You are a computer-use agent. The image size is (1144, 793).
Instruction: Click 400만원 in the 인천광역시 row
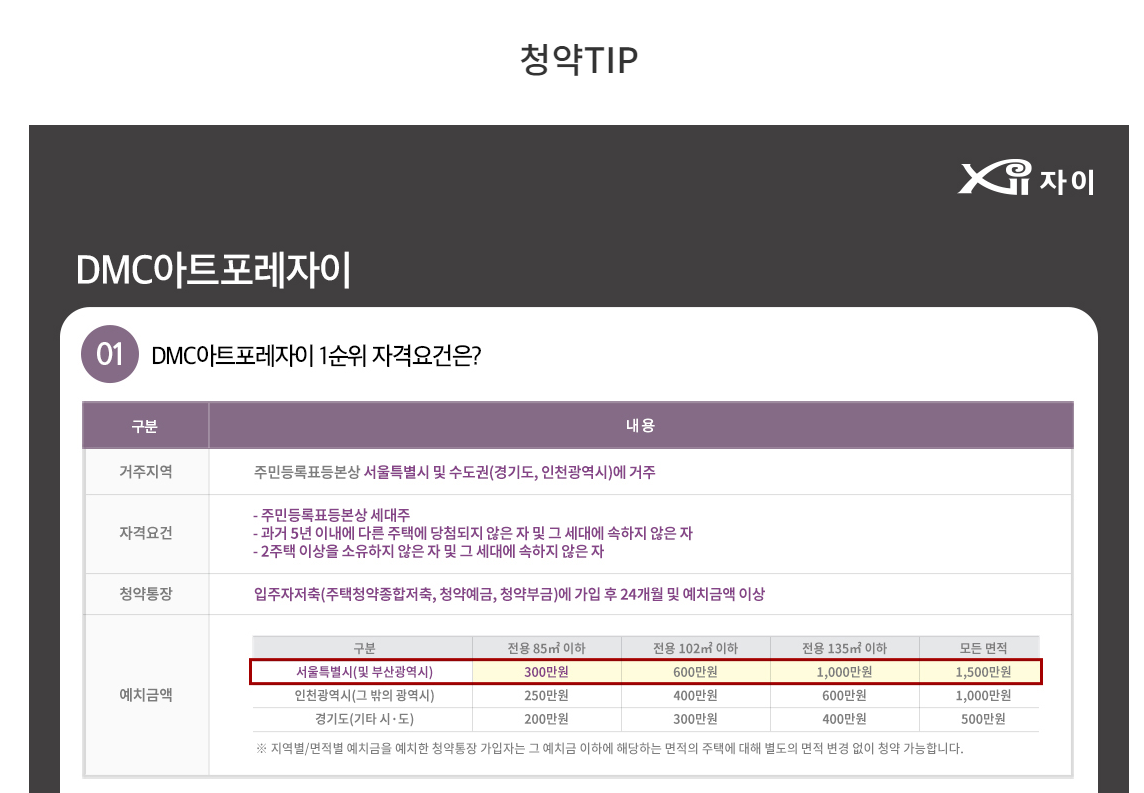695,695
